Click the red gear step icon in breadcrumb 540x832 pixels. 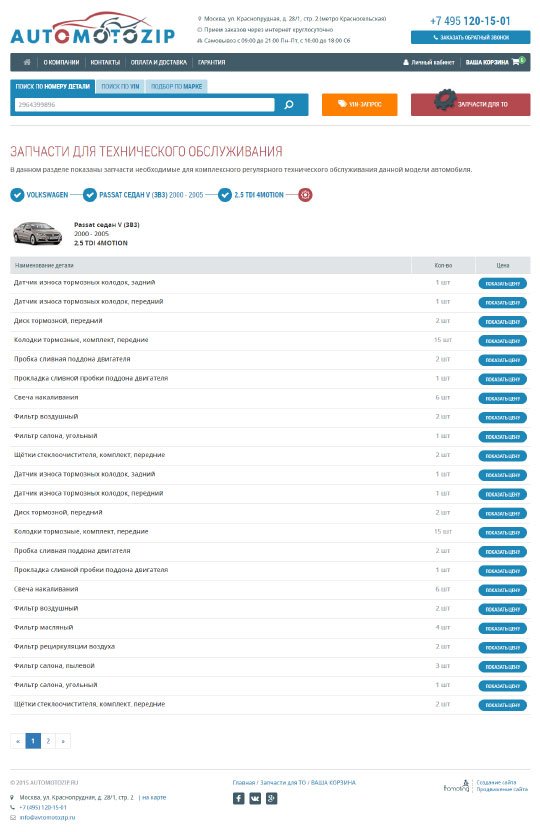click(305, 195)
